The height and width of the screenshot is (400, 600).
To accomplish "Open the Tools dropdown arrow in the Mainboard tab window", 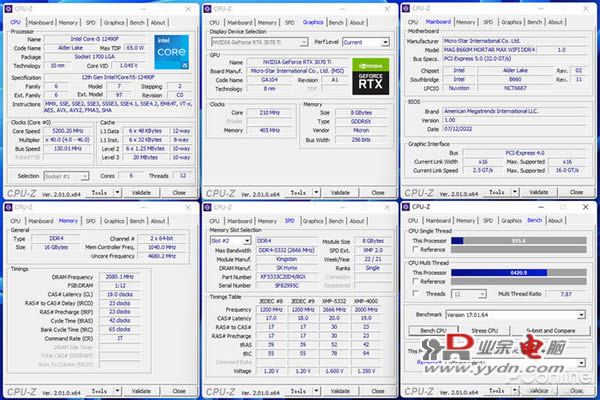I will tap(515, 192).
